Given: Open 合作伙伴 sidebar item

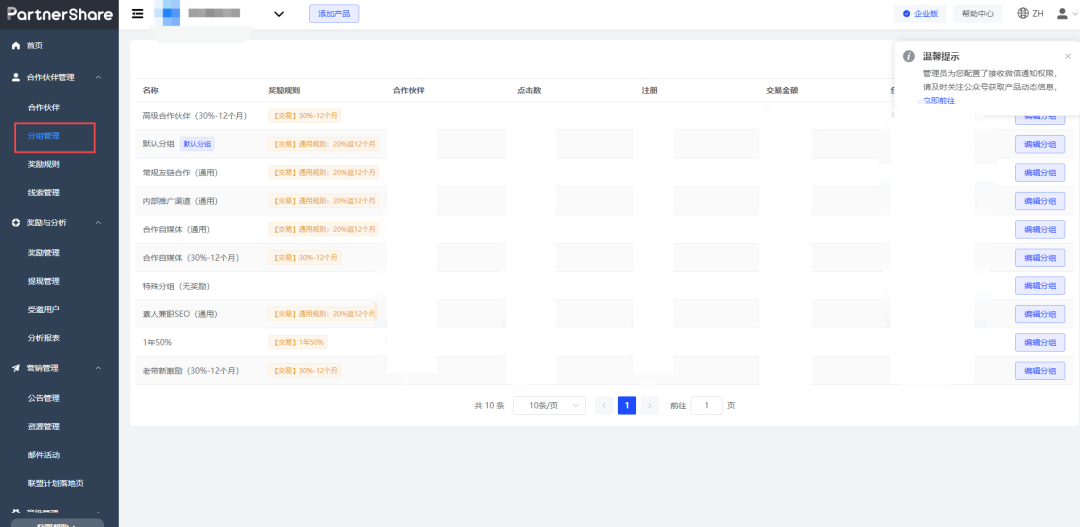Looking at the screenshot, I should 43,107.
